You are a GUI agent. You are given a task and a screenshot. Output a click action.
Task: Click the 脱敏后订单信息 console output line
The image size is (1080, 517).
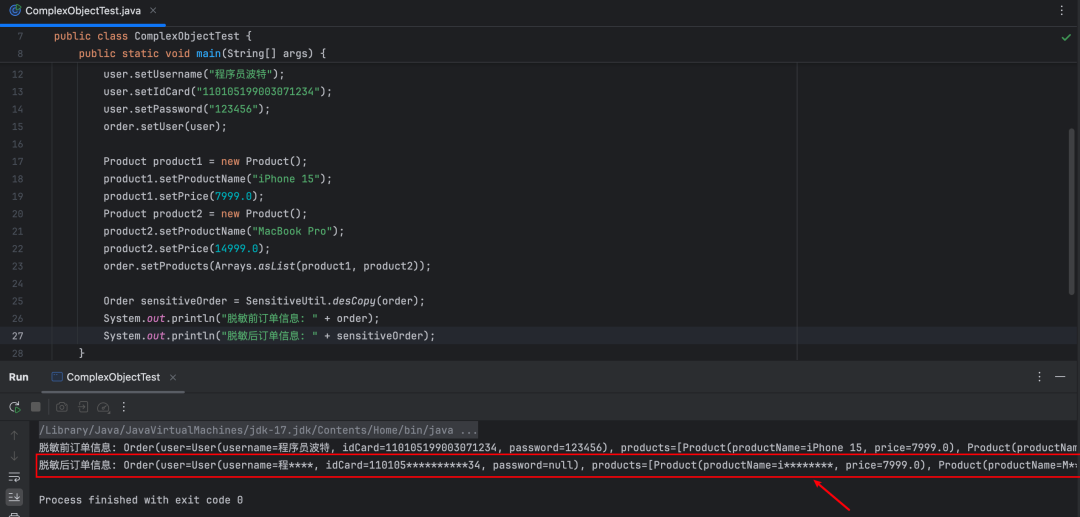(559, 466)
